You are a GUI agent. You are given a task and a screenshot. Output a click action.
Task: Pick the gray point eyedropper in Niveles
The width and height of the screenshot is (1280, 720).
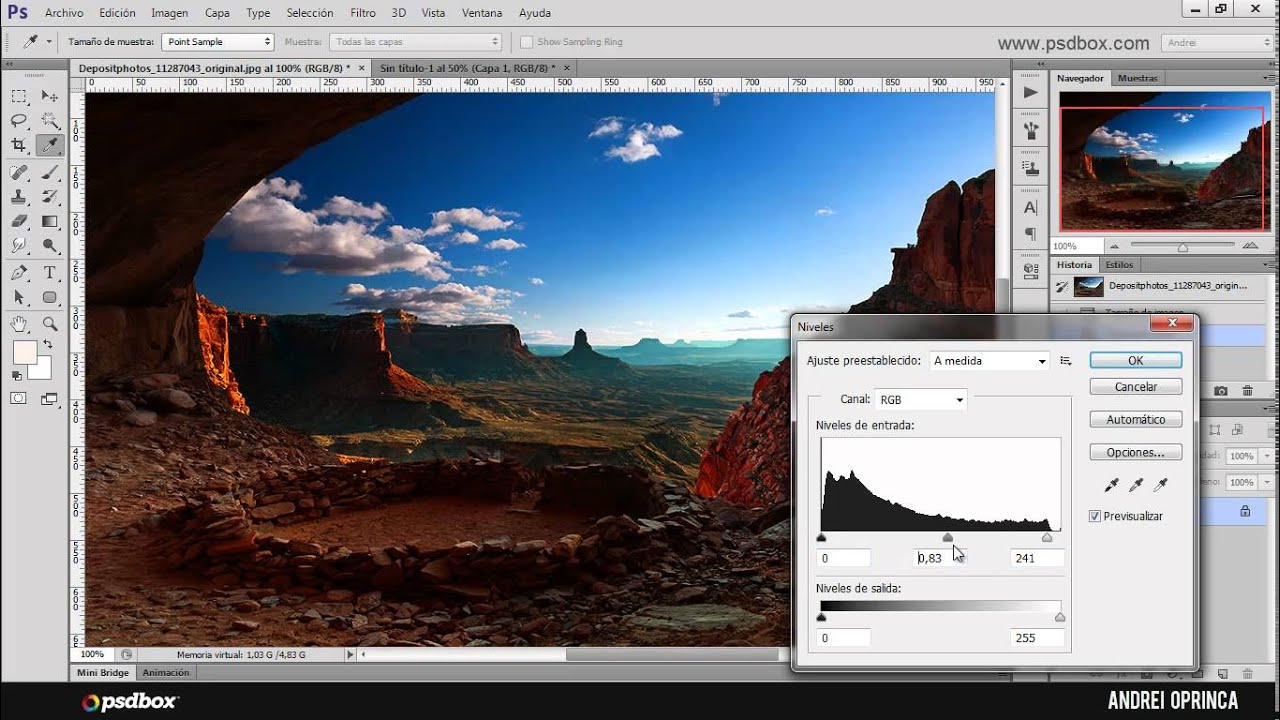1136,485
